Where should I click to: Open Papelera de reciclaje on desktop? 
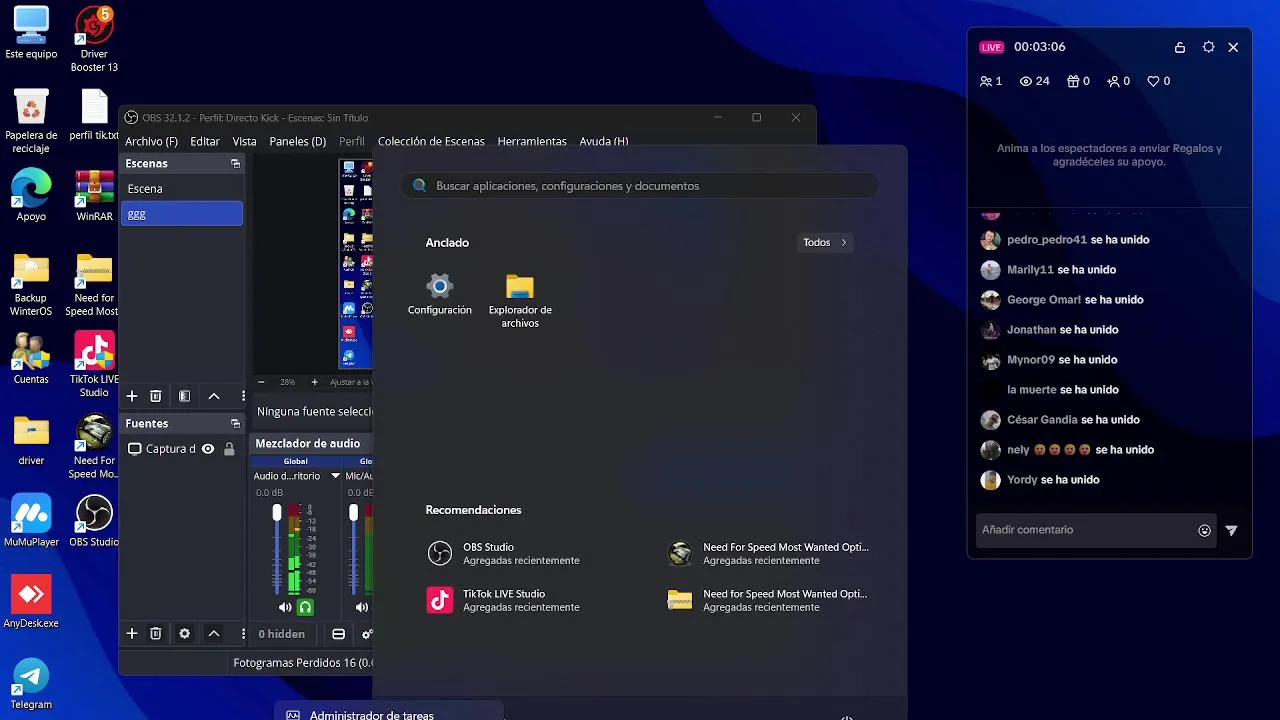pyautogui.click(x=31, y=121)
